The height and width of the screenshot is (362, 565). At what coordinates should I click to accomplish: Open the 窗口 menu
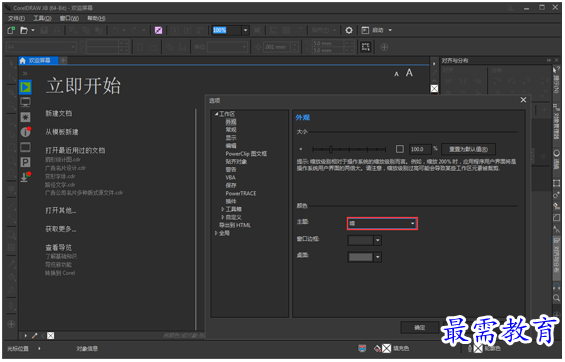pos(69,18)
